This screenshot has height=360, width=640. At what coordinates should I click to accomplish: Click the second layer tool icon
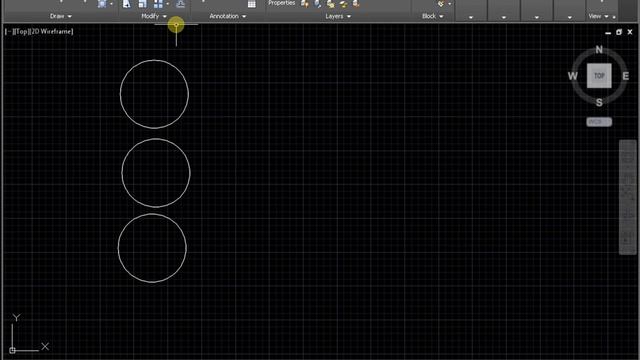coord(318,4)
